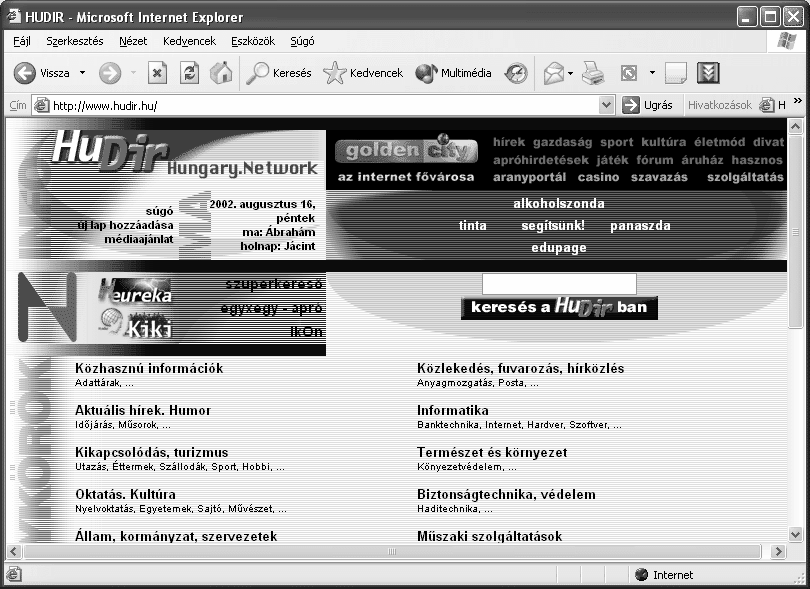The height and width of the screenshot is (589, 810).
Task: Click the Windows flag logo
Action: pyautogui.click(x=786, y=41)
